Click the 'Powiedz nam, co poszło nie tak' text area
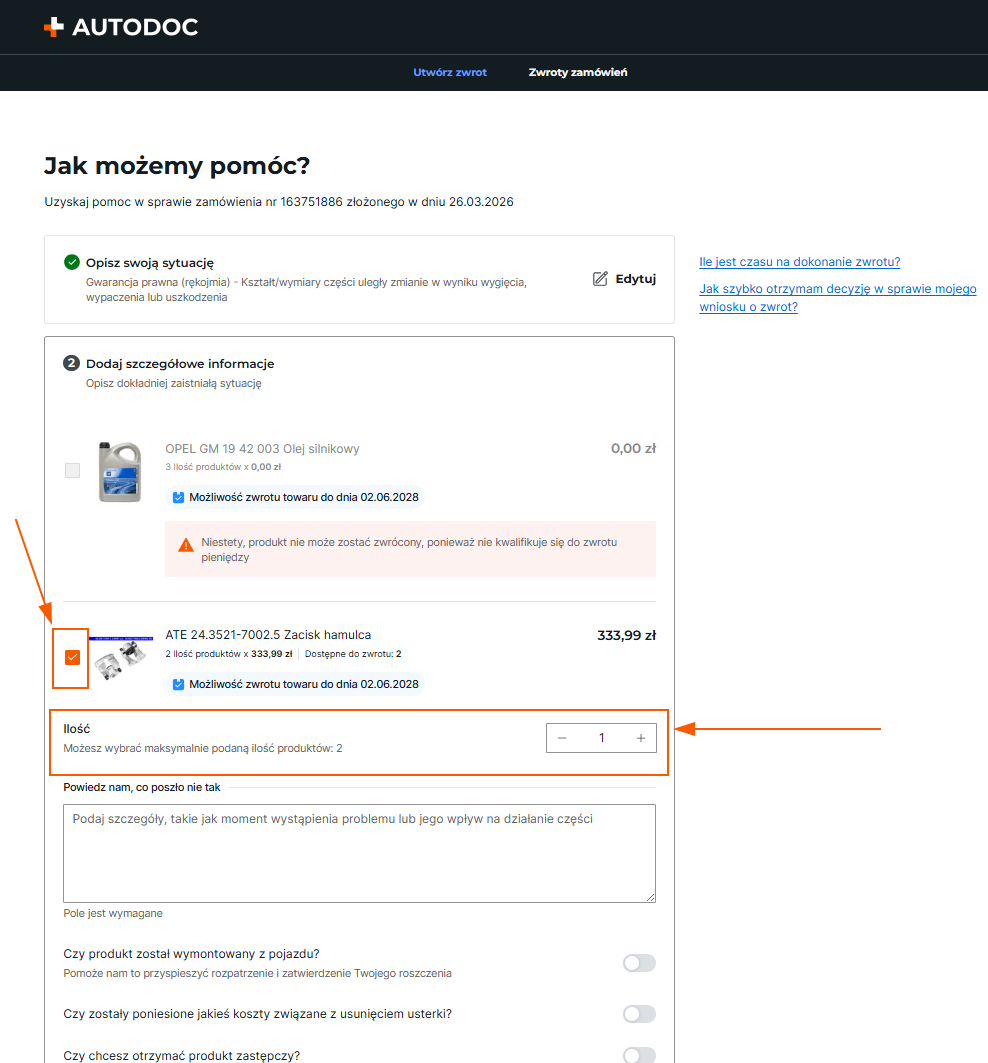This screenshot has width=988, height=1063. (359, 854)
